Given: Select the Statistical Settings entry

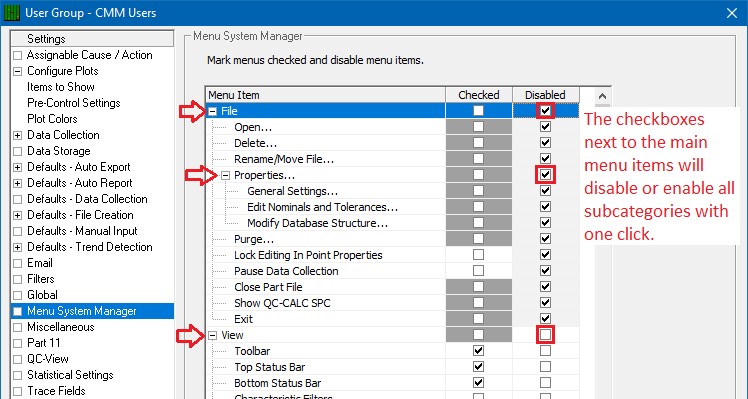Looking at the screenshot, I should pos(70,375).
